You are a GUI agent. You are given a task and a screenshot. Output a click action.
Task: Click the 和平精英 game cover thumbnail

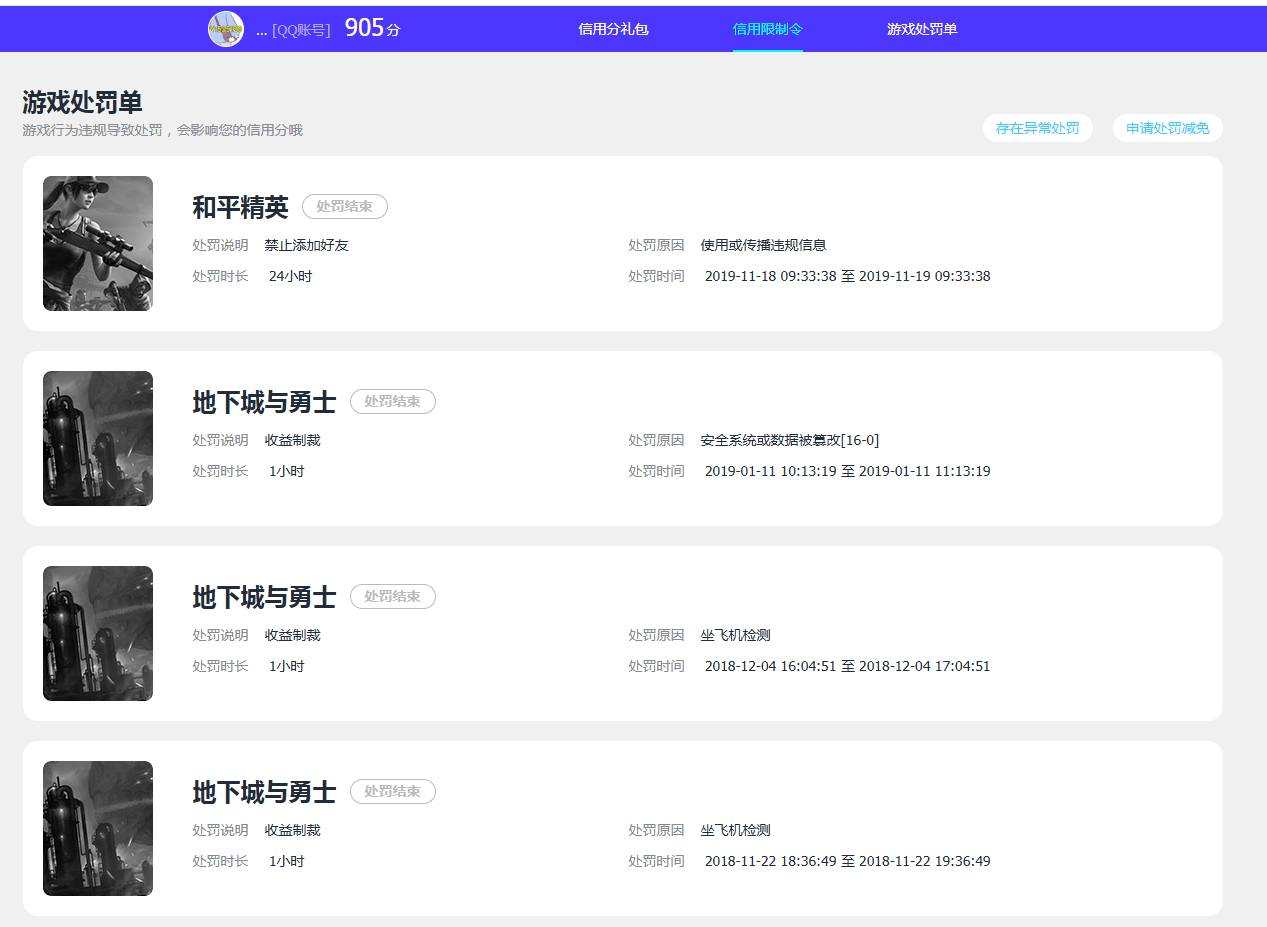tap(98, 243)
